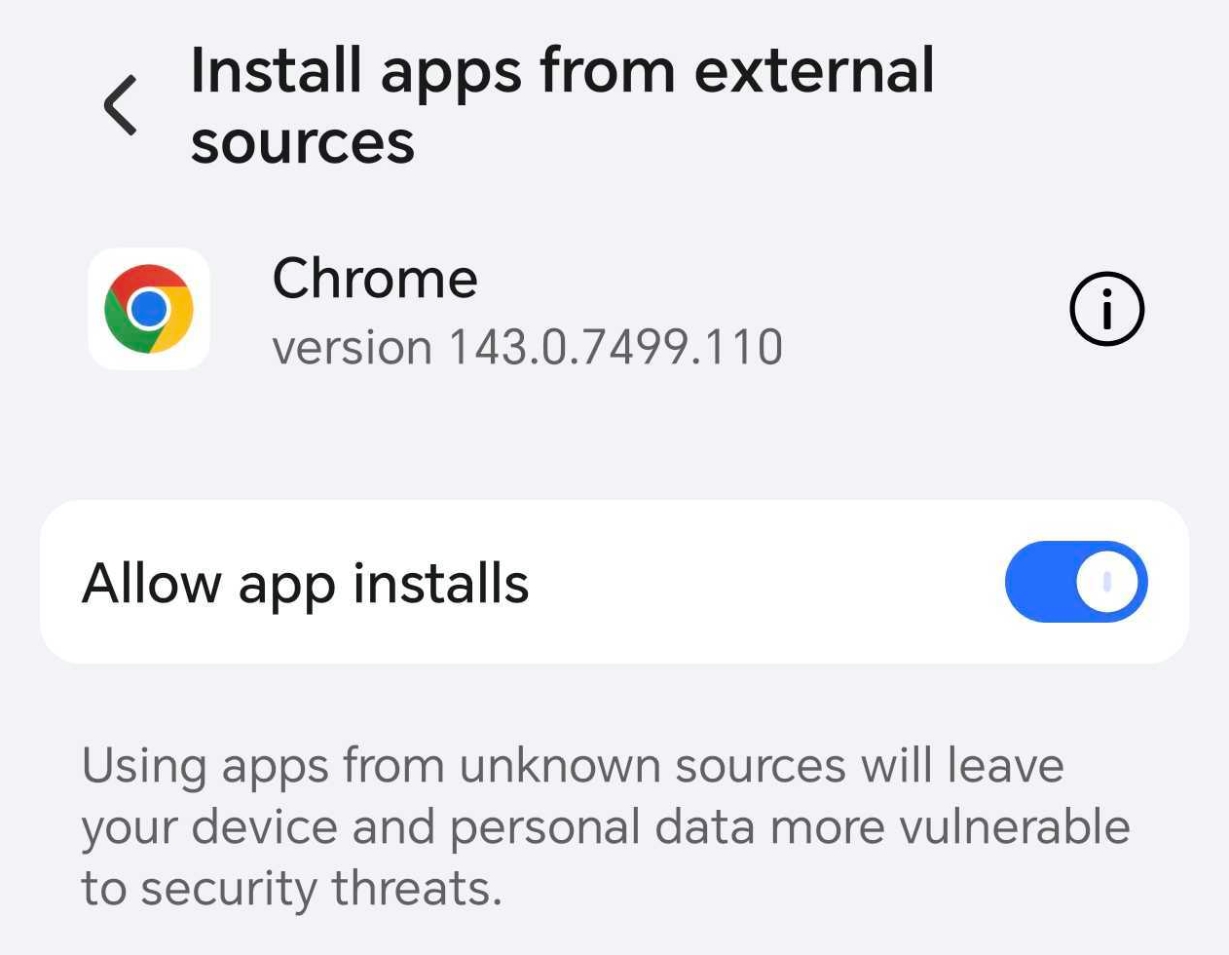Select the Chrome app name label

(375, 278)
